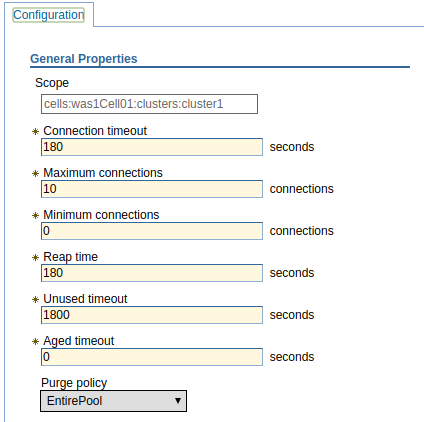424x422 pixels.
Task: Click the Purge policy label
Action: (74, 383)
